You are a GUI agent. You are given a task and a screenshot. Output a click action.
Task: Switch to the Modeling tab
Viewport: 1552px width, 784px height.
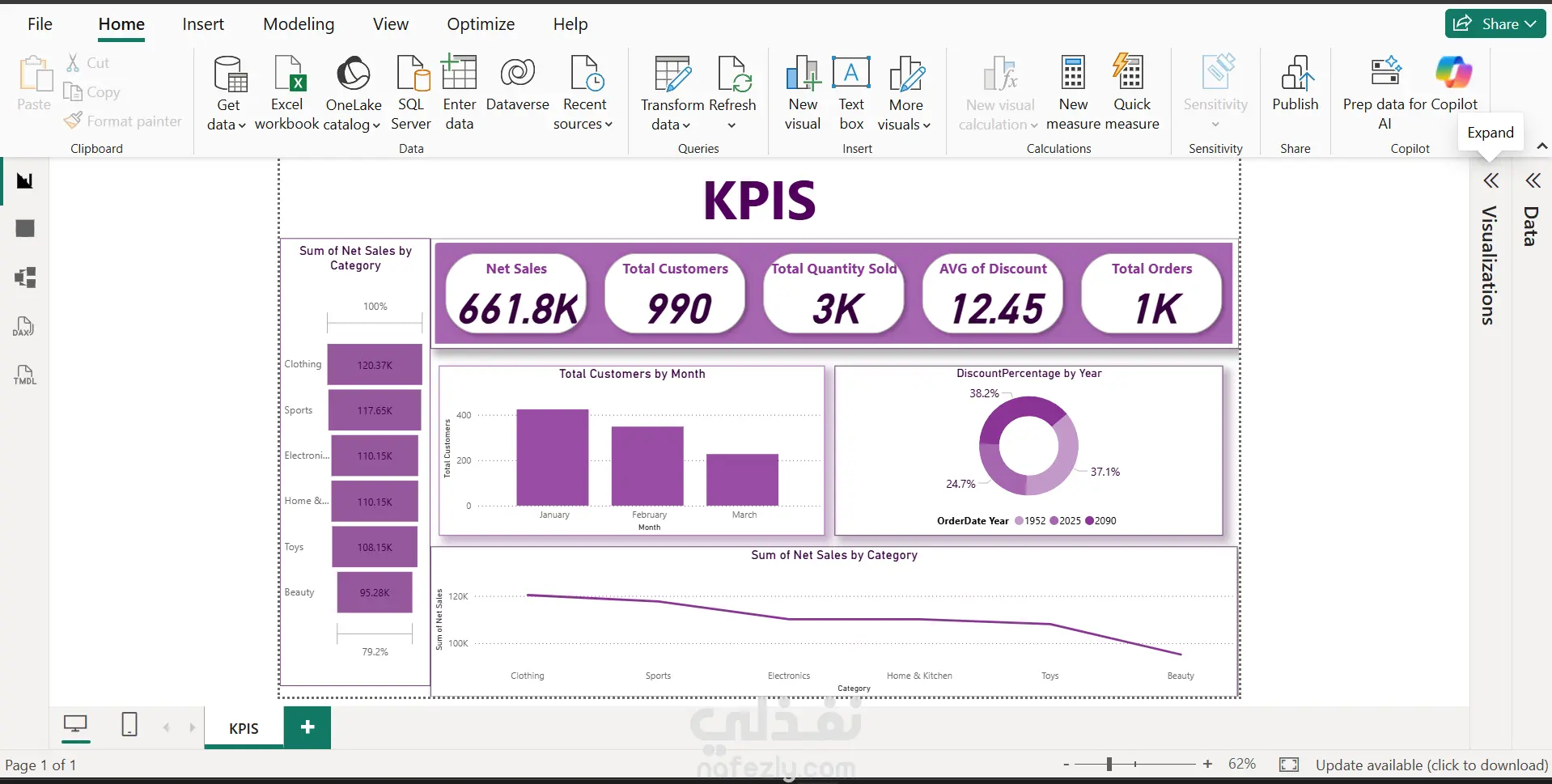299,24
